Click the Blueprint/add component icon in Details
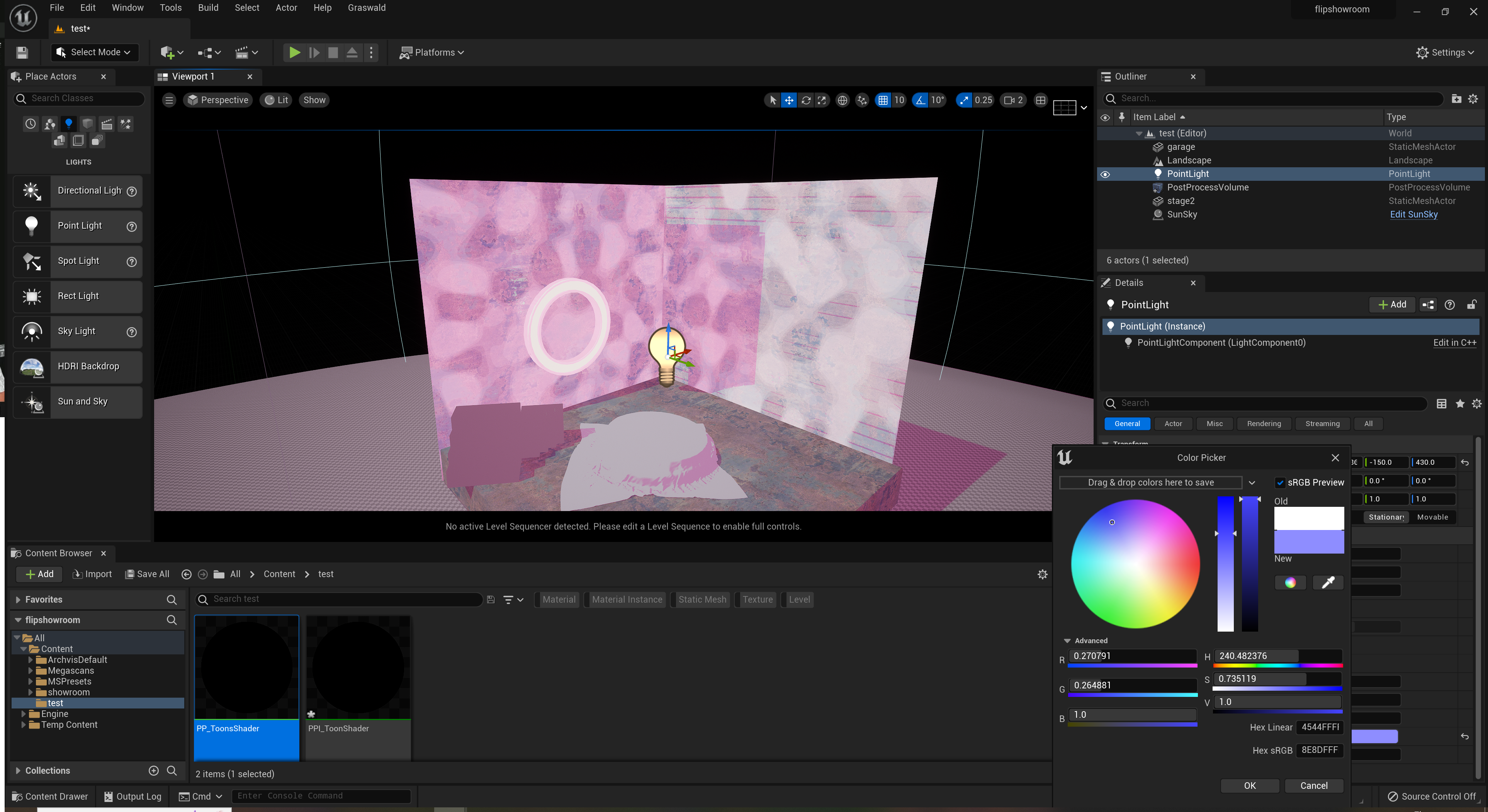This screenshot has height=812, width=1488. [x=1428, y=305]
